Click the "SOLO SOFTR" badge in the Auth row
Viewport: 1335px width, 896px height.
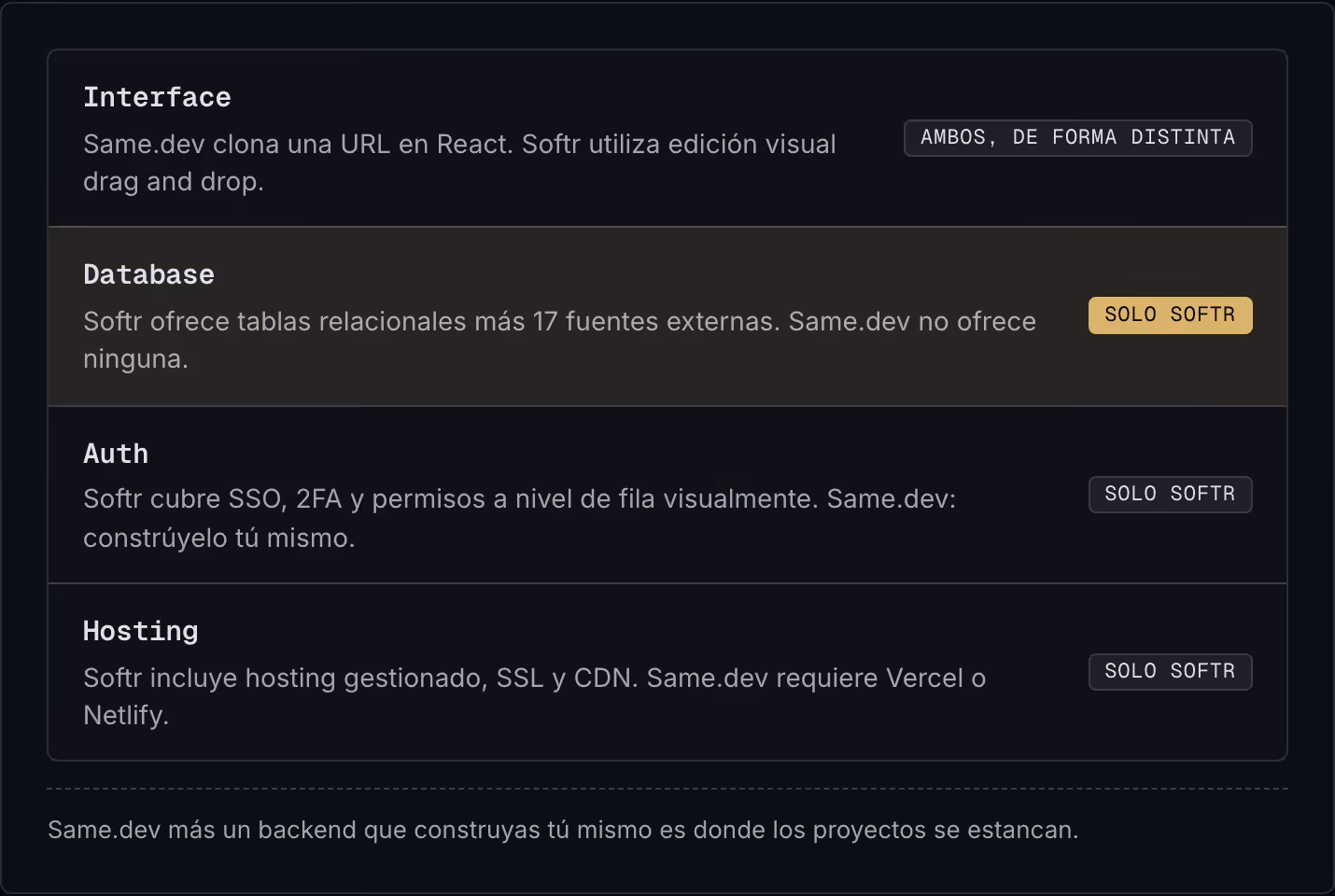[x=1170, y=495]
